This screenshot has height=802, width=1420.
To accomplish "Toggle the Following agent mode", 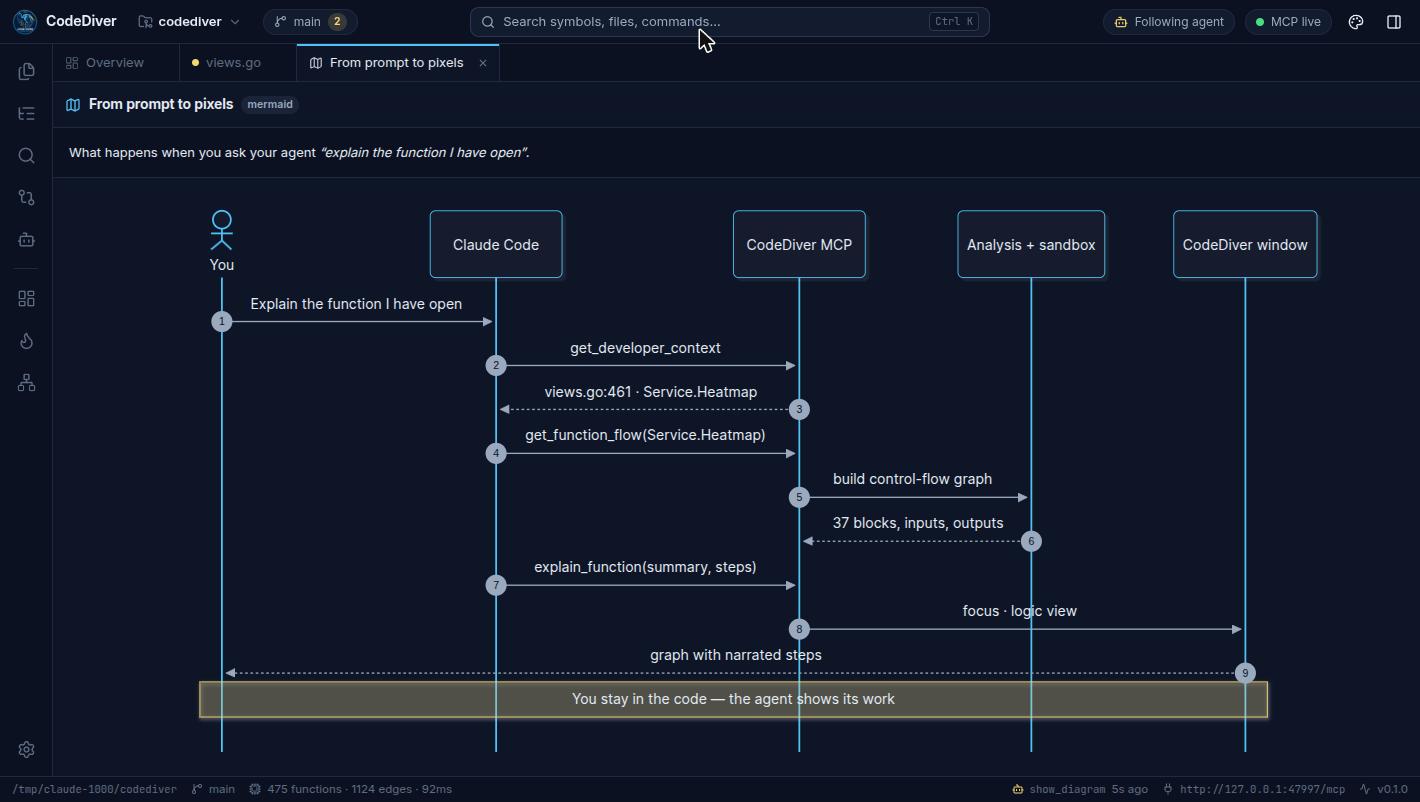I will [1169, 21].
